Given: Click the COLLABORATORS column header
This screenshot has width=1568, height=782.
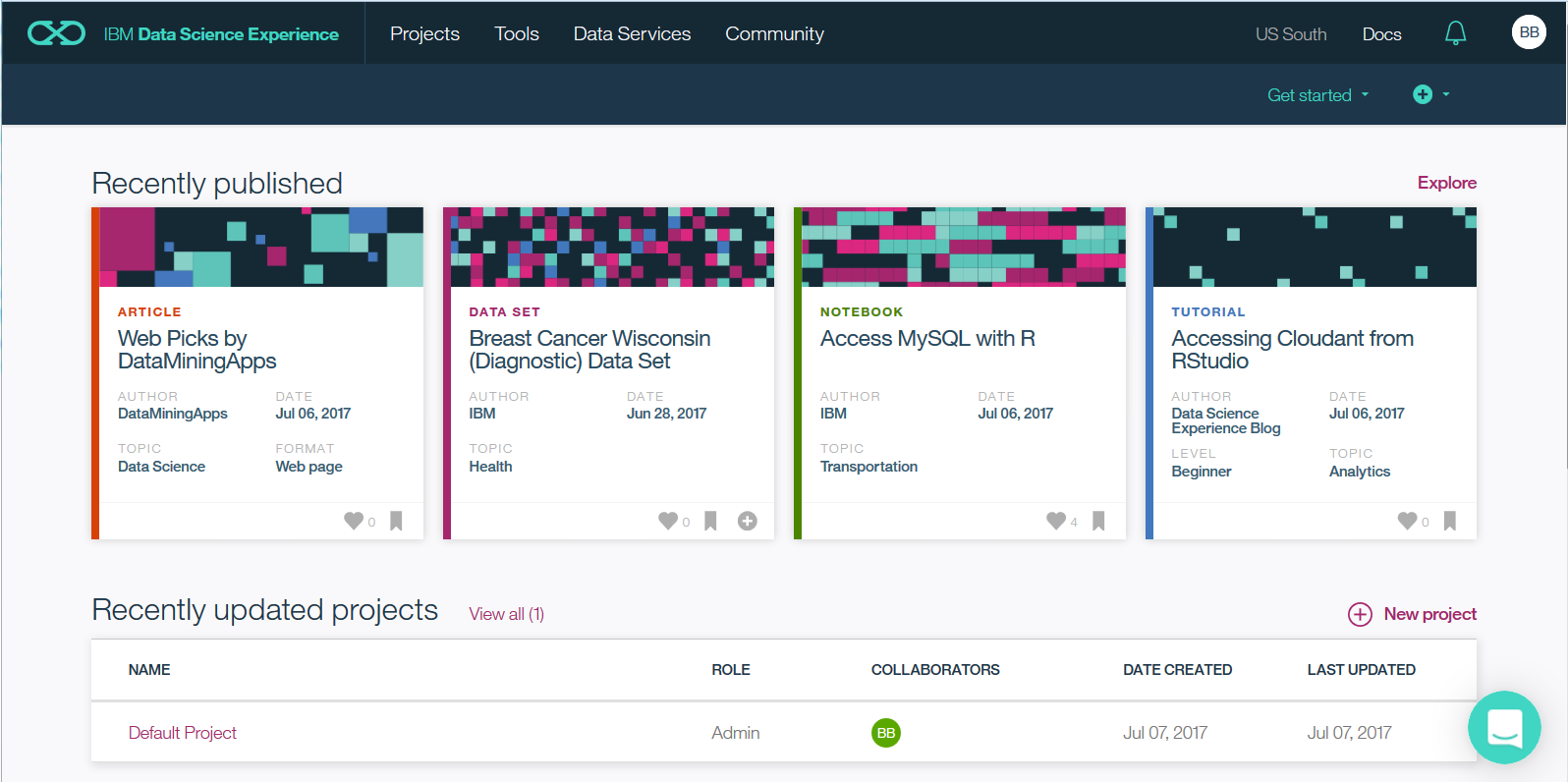Looking at the screenshot, I should tap(935, 670).
